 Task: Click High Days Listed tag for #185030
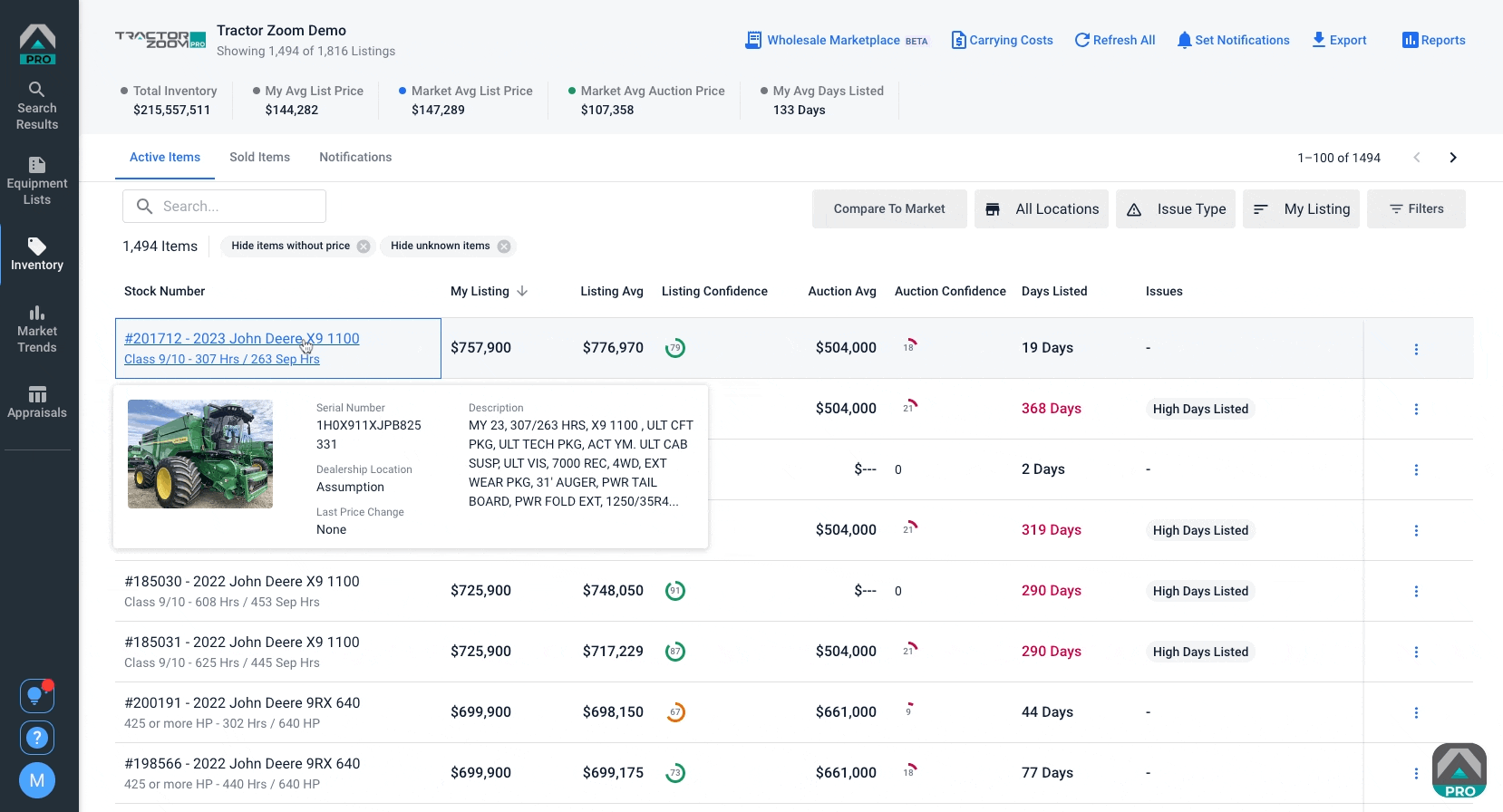(1200, 591)
